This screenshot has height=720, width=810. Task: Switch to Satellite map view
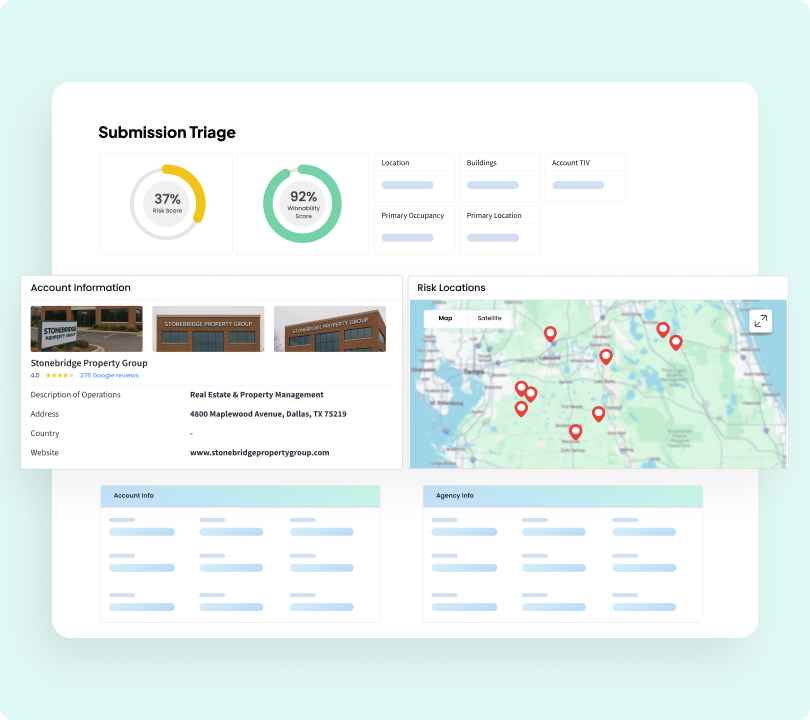[x=490, y=318]
